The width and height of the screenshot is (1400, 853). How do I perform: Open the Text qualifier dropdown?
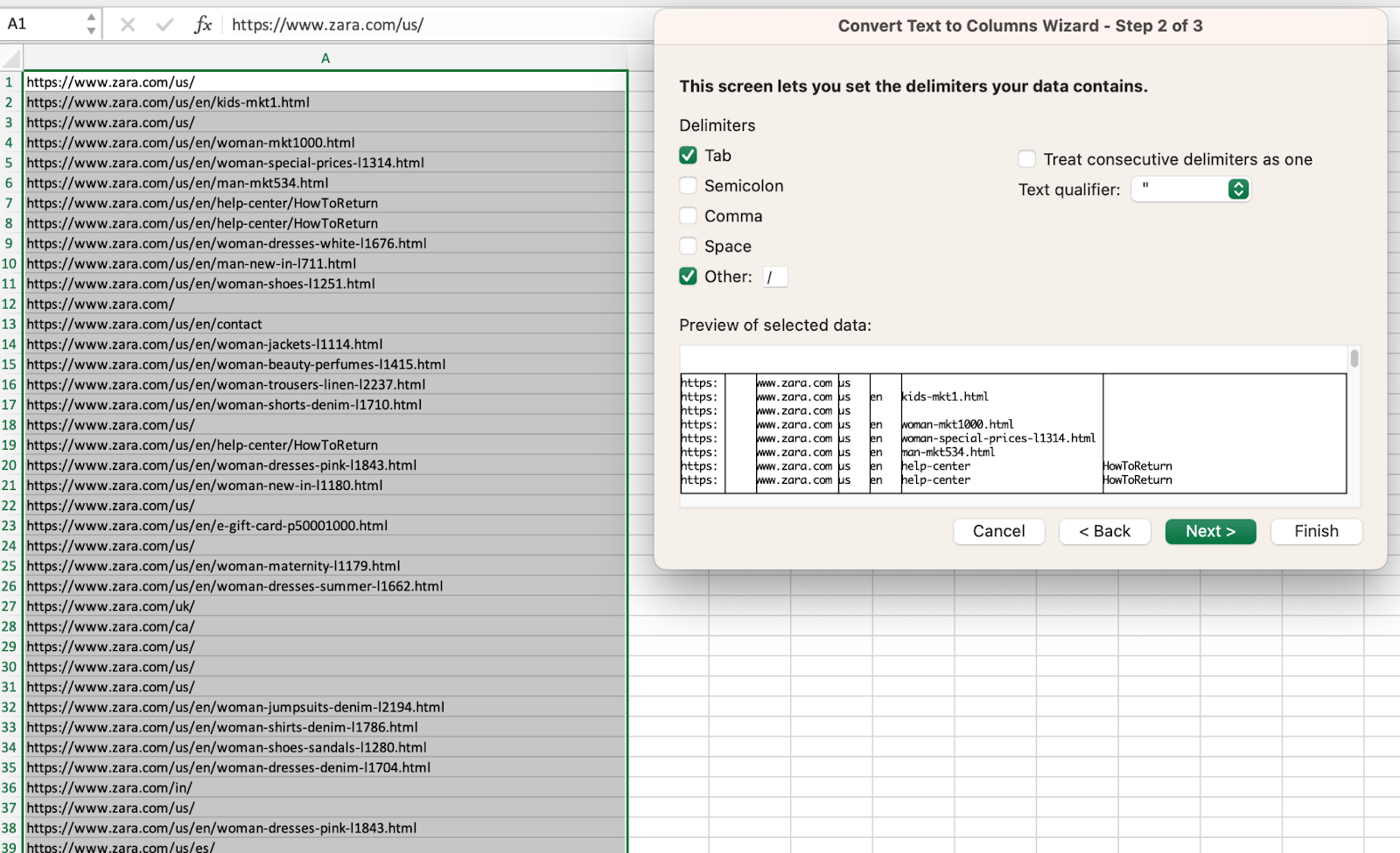tap(1192, 189)
